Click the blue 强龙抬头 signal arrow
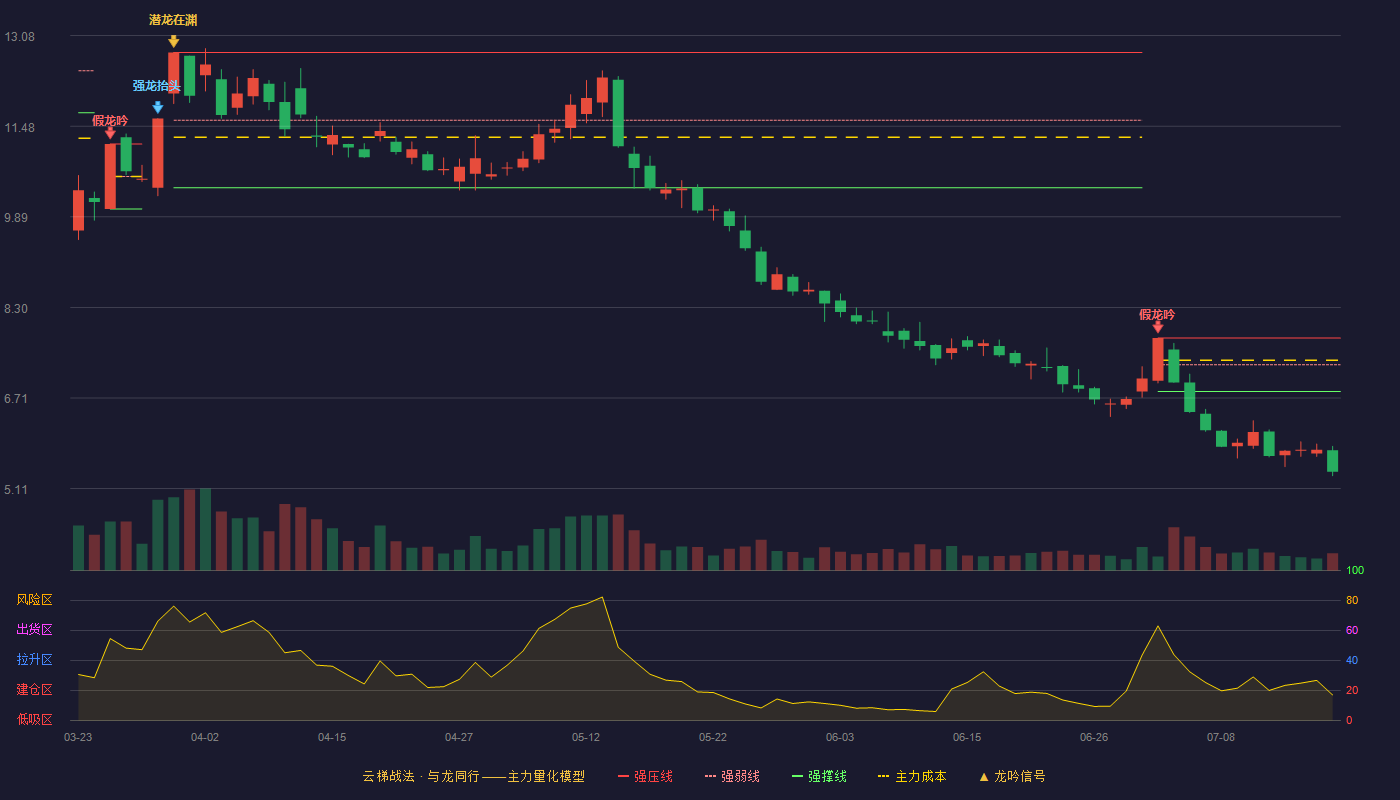1400x800 pixels. click(157, 107)
